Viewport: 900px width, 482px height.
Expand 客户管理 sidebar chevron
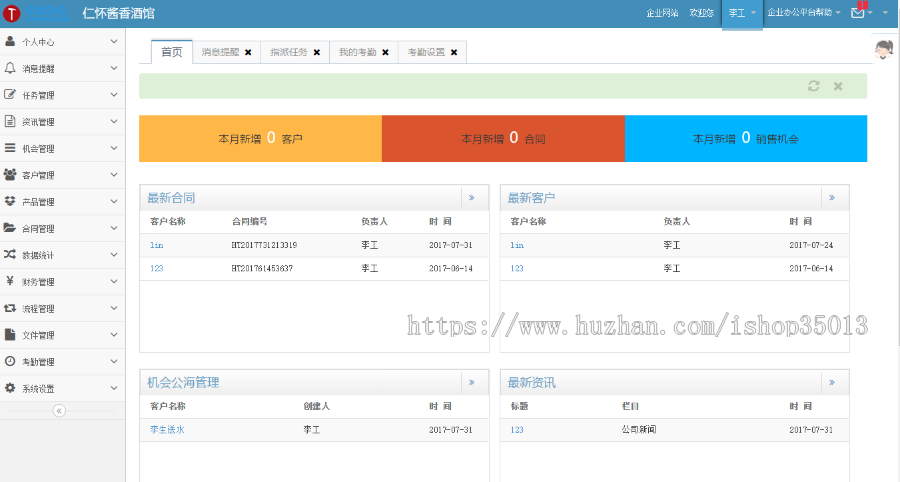(114, 174)
